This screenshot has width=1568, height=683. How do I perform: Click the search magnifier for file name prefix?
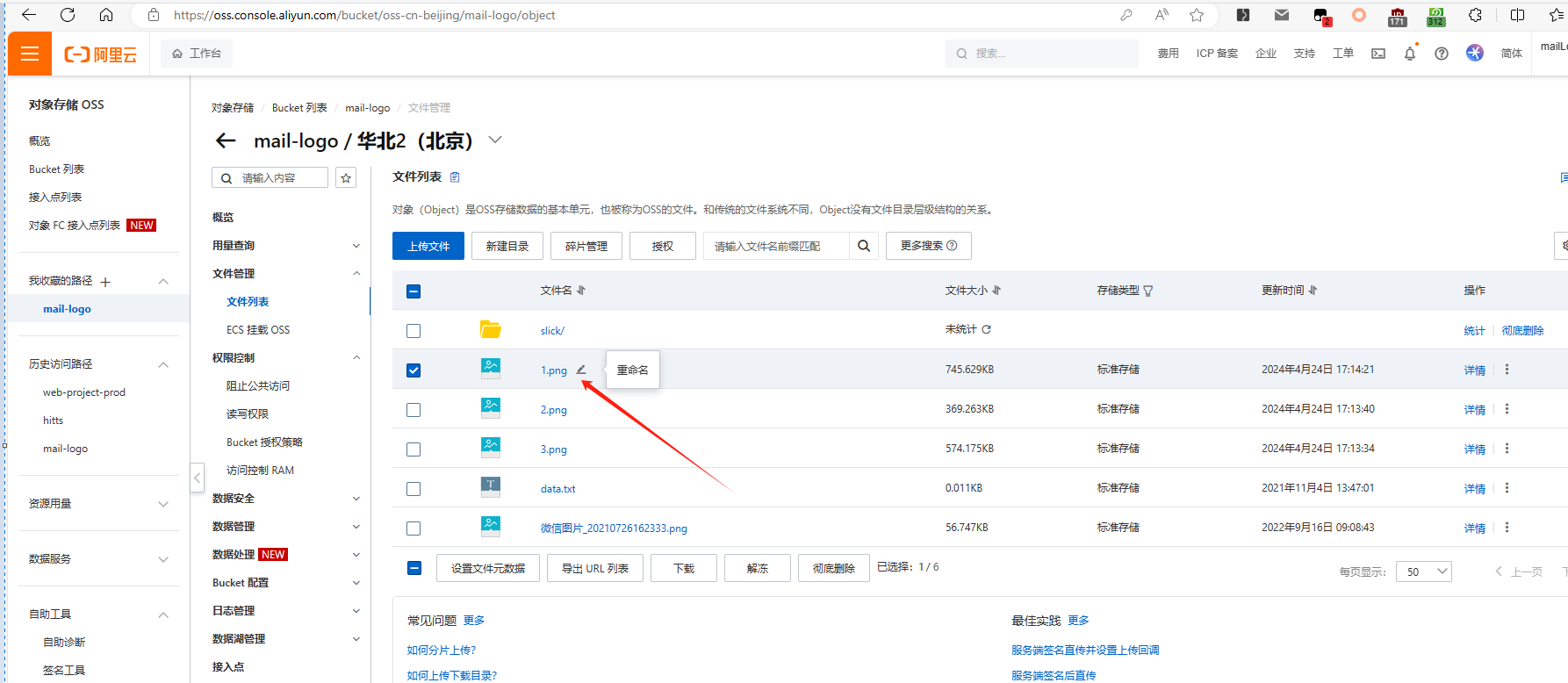pyautogui.click(x=864, y=246)
